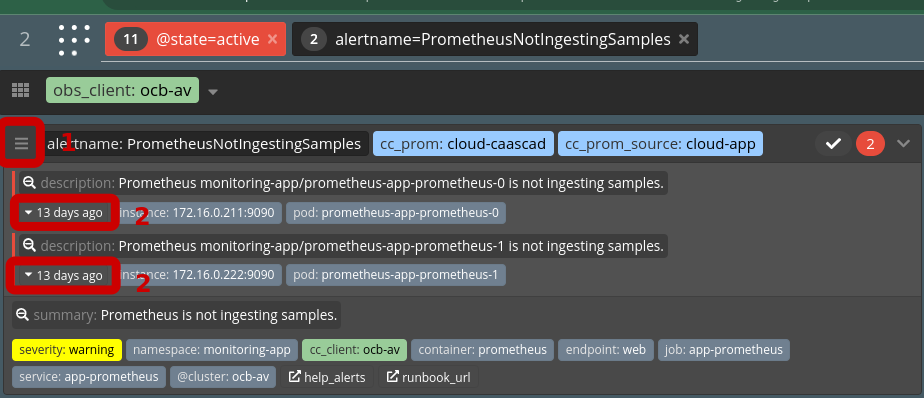Click job: app-prometheus label
This screenshot has height=398, width=924.
(x=724, y=350)
